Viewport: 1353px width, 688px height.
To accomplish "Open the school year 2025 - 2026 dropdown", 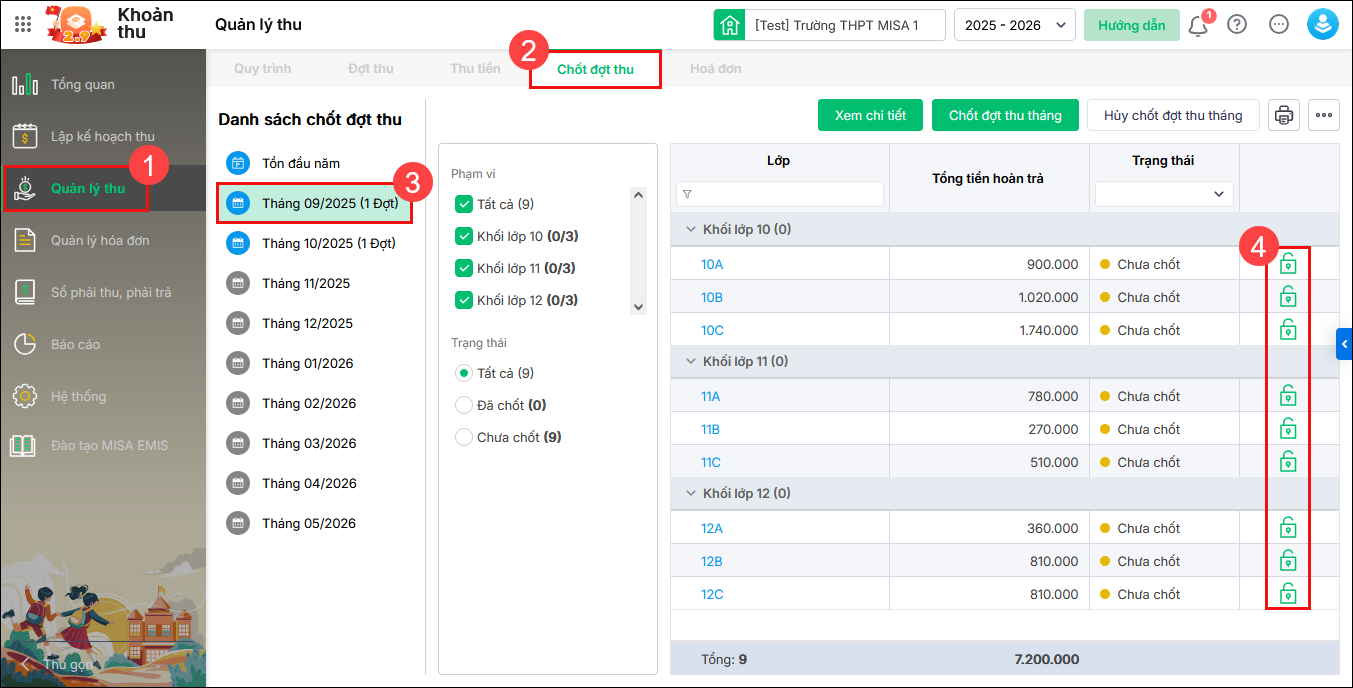I will point(1014,25).
